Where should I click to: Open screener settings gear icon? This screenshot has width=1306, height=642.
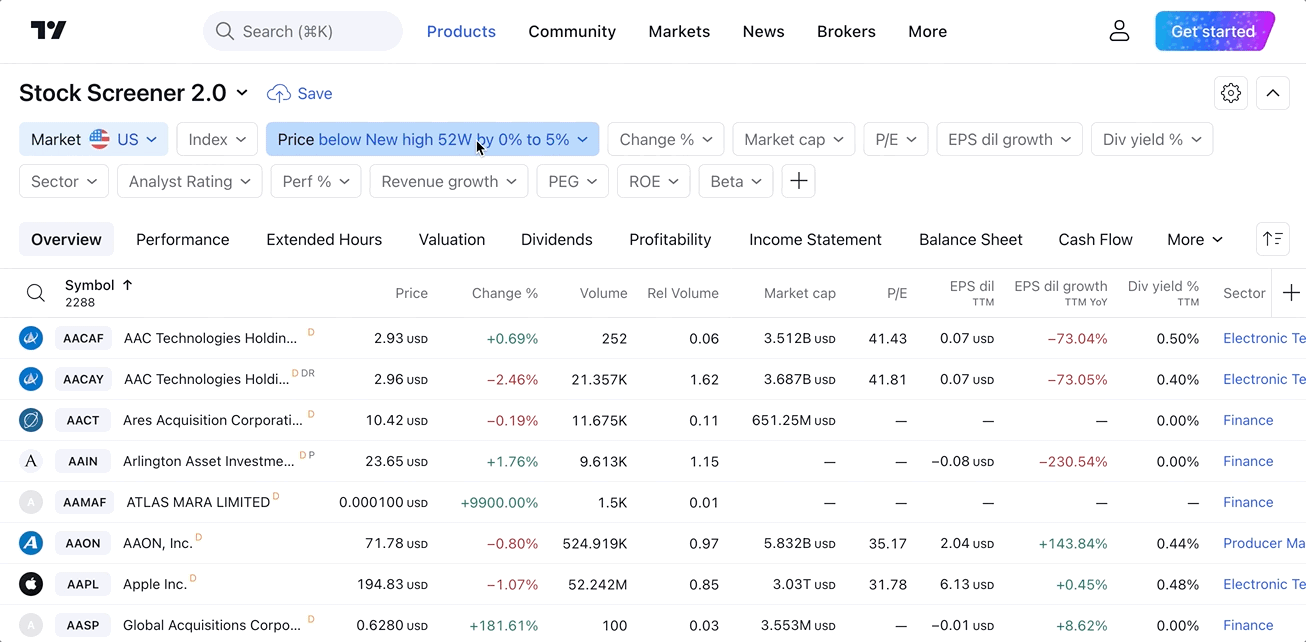coord(1231,93)
